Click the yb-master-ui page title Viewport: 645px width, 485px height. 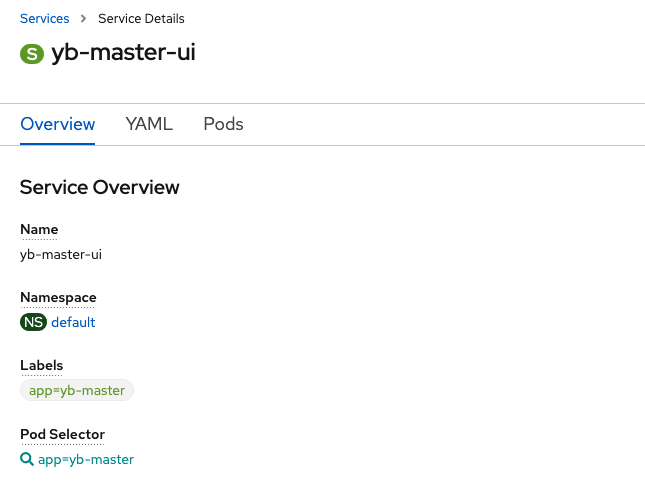click(123, 53)
